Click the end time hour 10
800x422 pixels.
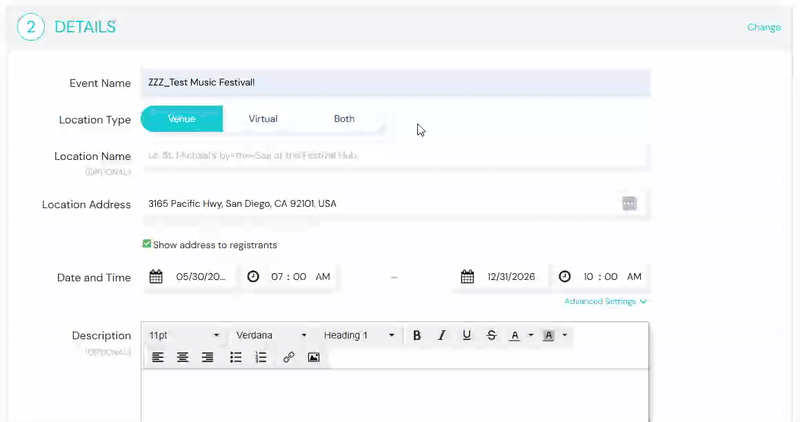(588, 277)
